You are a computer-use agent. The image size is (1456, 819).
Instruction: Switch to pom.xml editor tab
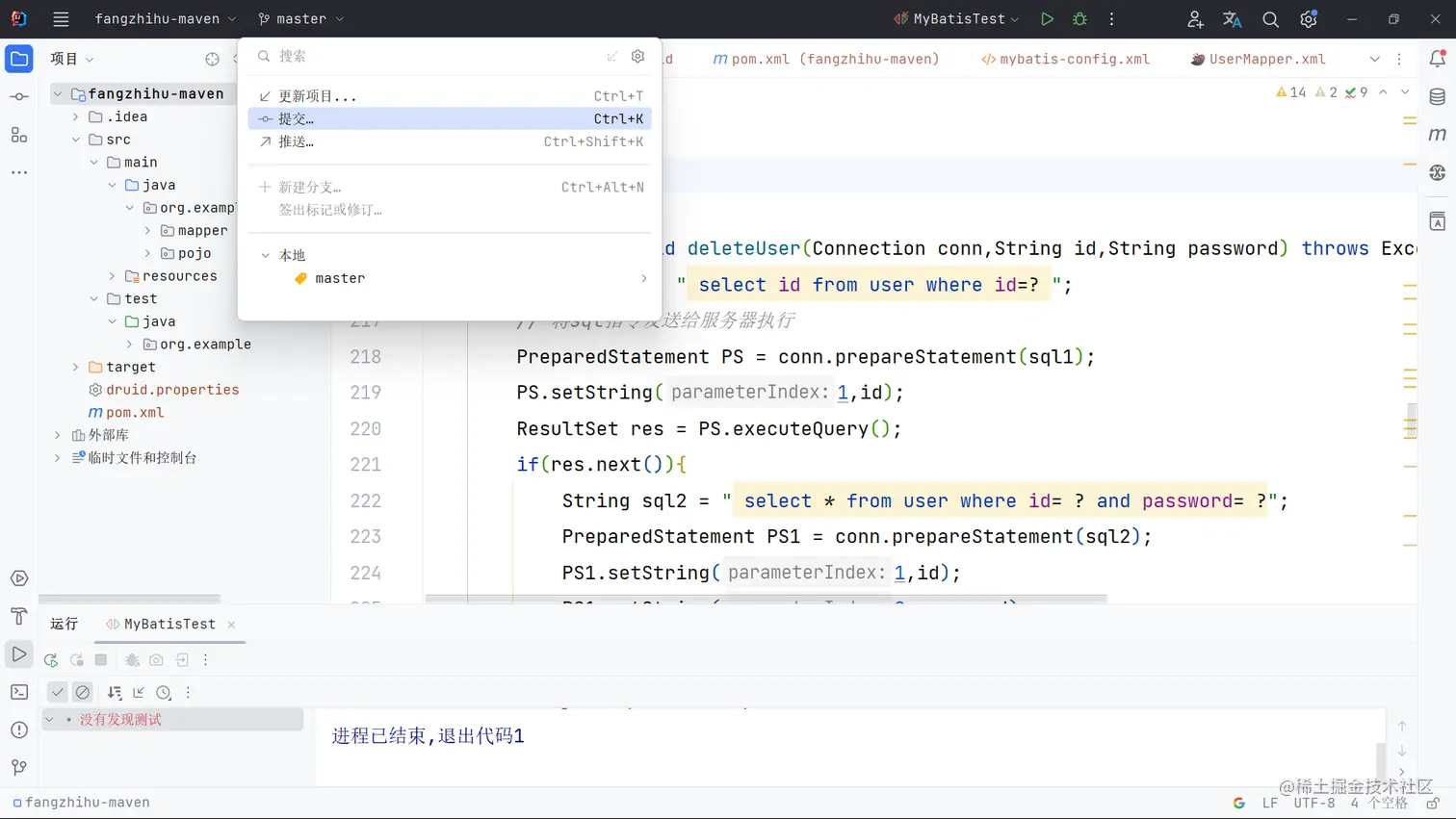pyautogui.click(x=825, y=59)
